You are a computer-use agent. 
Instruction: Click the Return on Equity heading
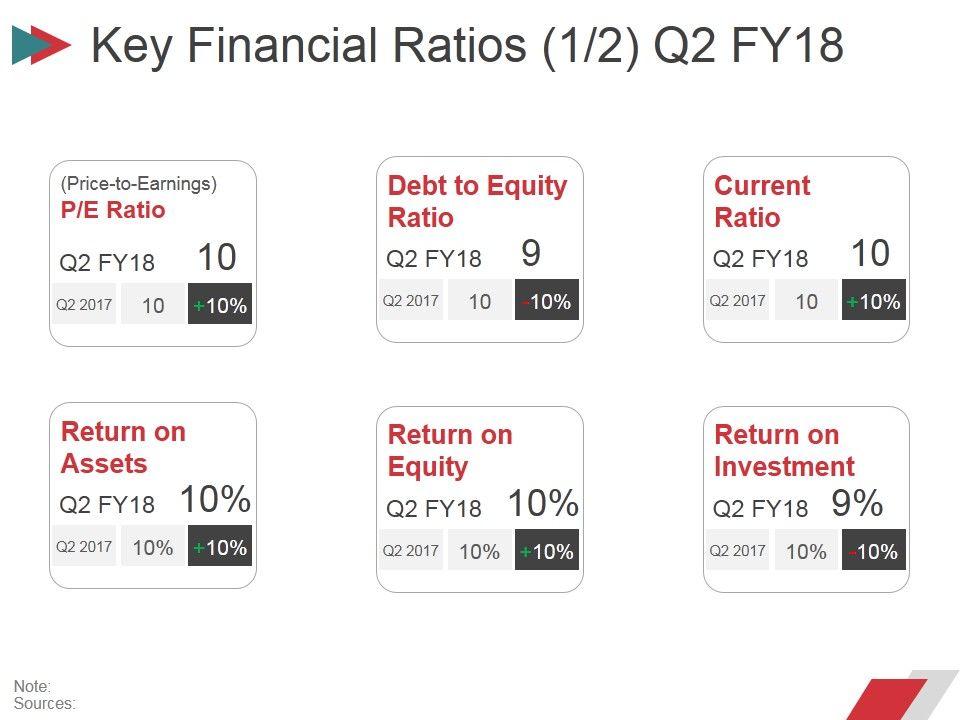pos(450,450)
